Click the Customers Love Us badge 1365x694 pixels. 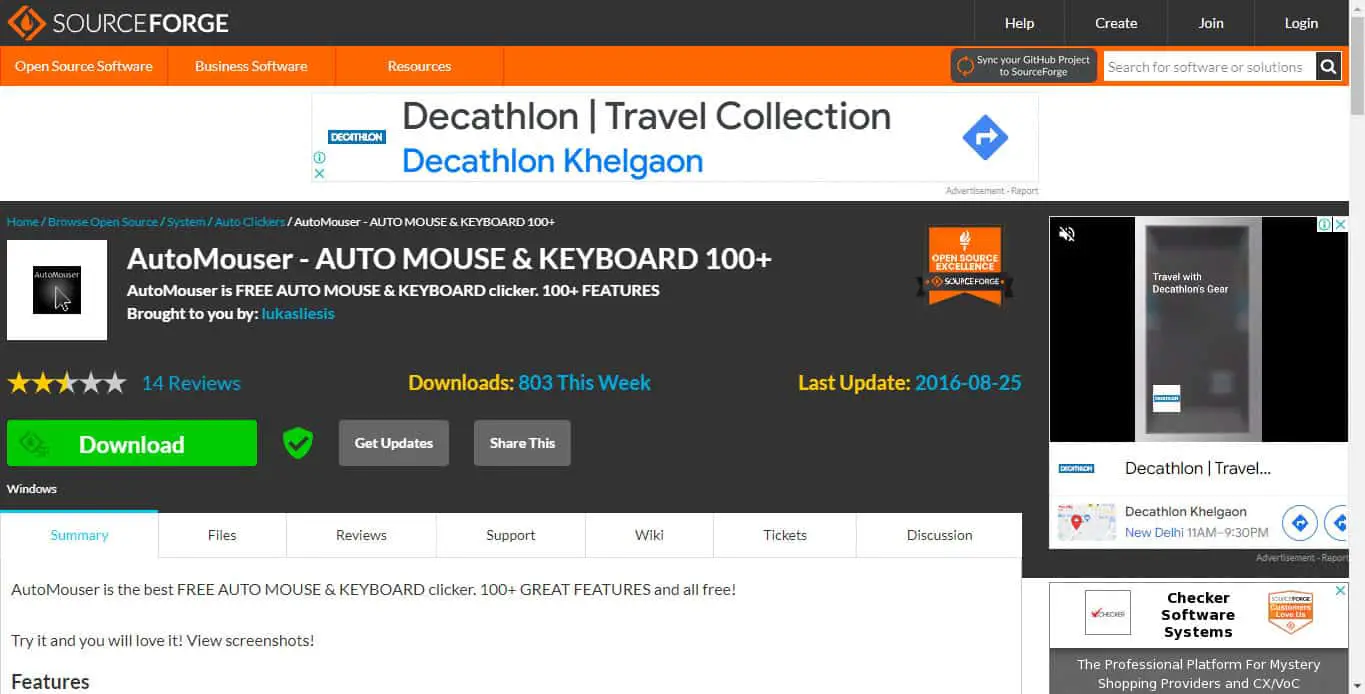click(1290, 612)
